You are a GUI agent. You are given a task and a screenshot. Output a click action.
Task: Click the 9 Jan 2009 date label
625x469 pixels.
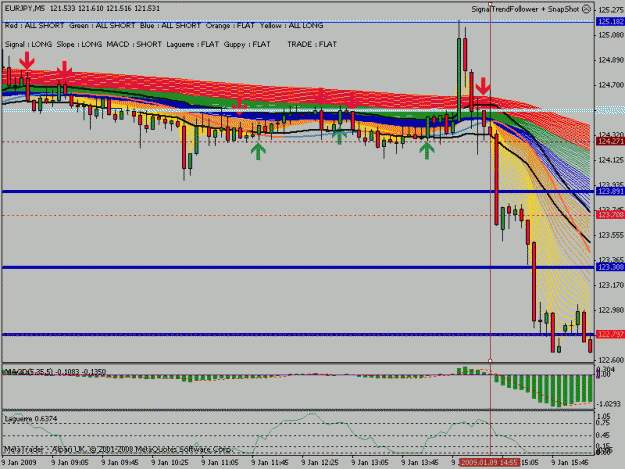(19, 463)
